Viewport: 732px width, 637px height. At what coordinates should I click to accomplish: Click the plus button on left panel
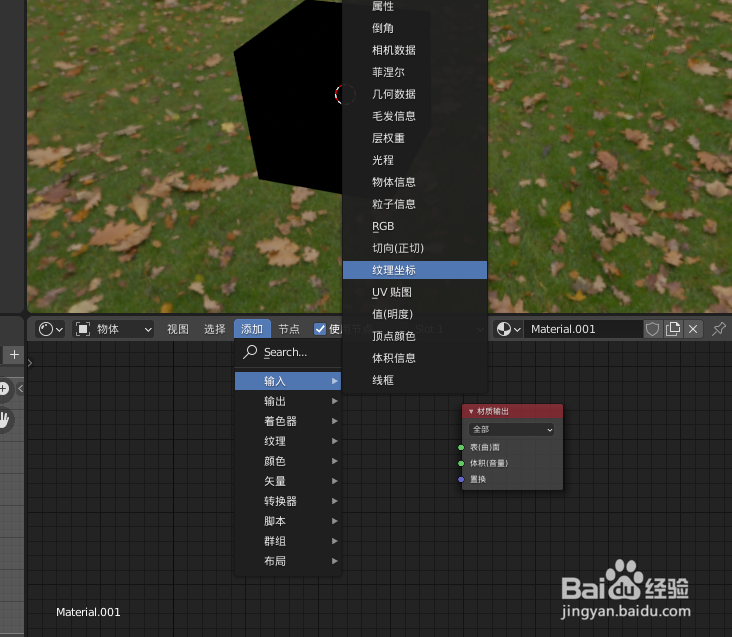(14, 355)
